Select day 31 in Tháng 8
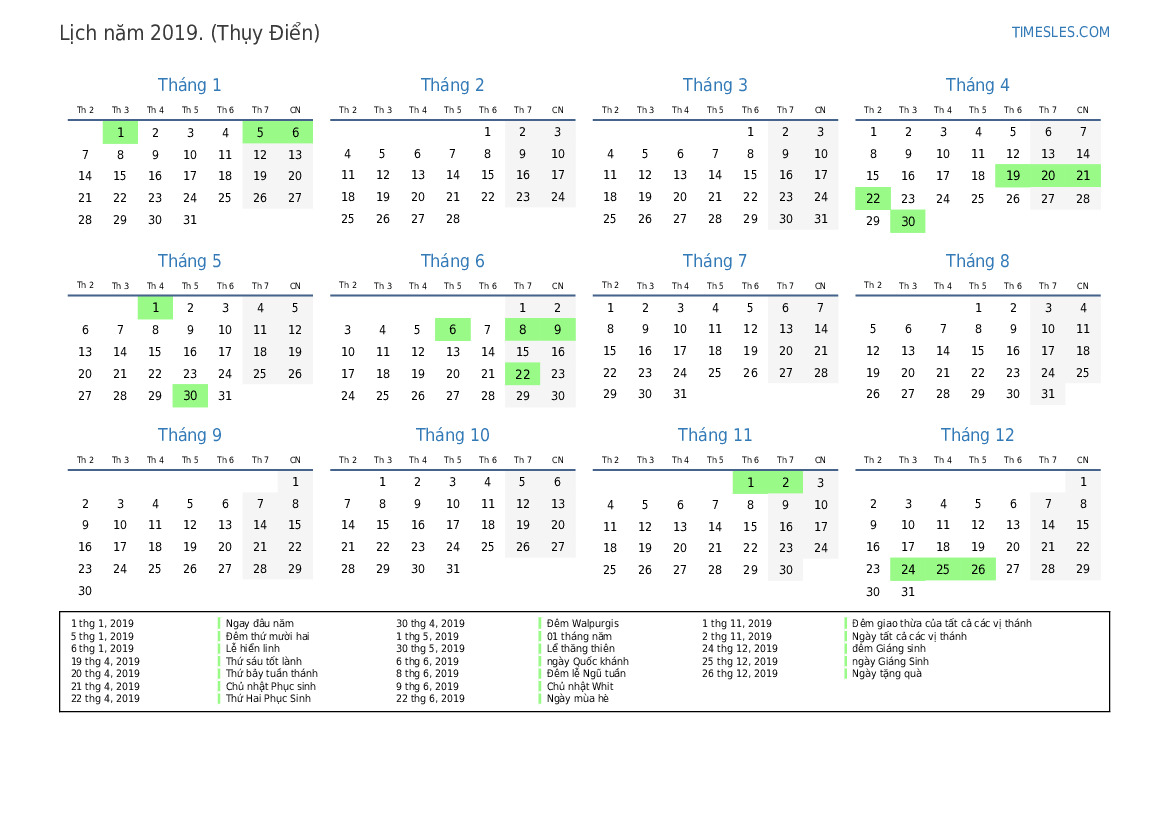Image resolution: width=1169 pixels, height=827 pixels. (x=1047, y=394)
